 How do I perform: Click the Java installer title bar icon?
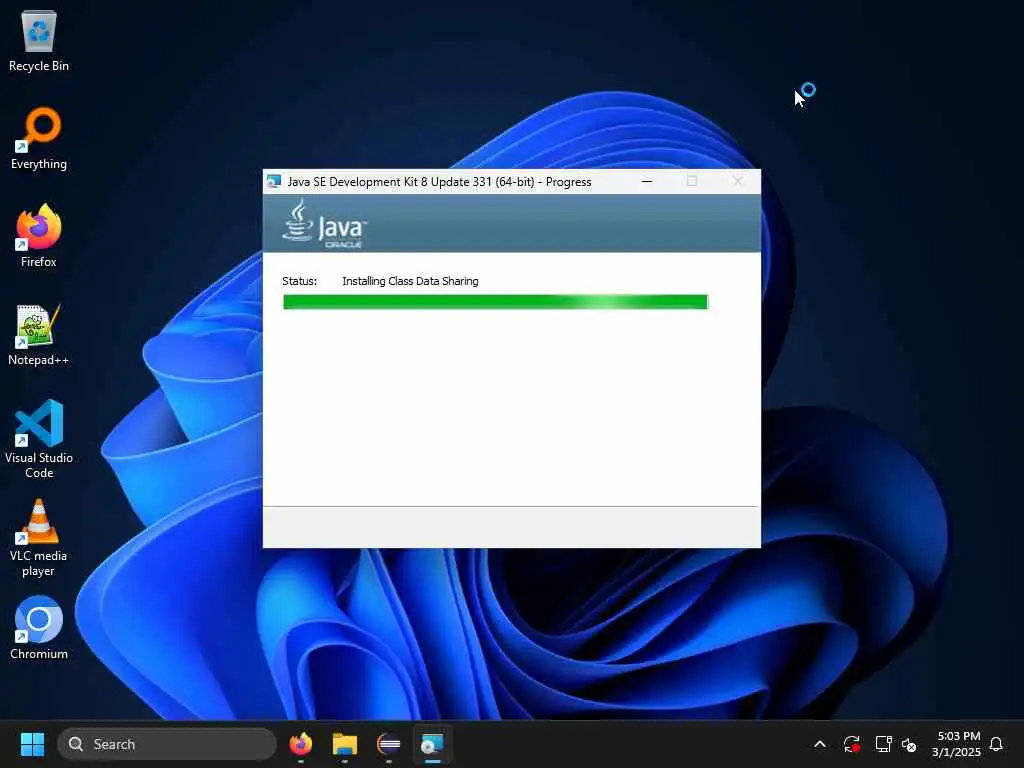click(x=274, y=182)
